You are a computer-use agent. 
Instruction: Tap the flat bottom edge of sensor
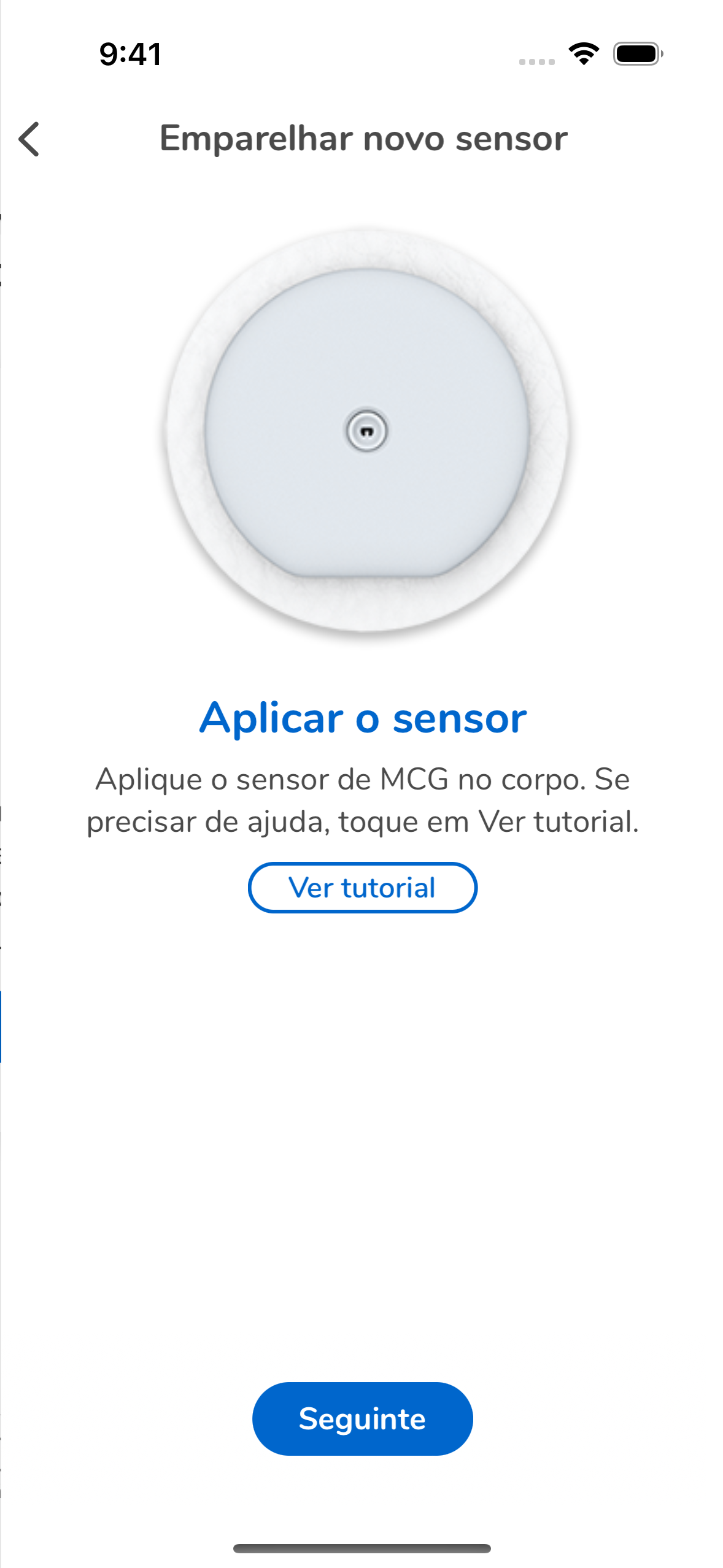click(366, 575)
